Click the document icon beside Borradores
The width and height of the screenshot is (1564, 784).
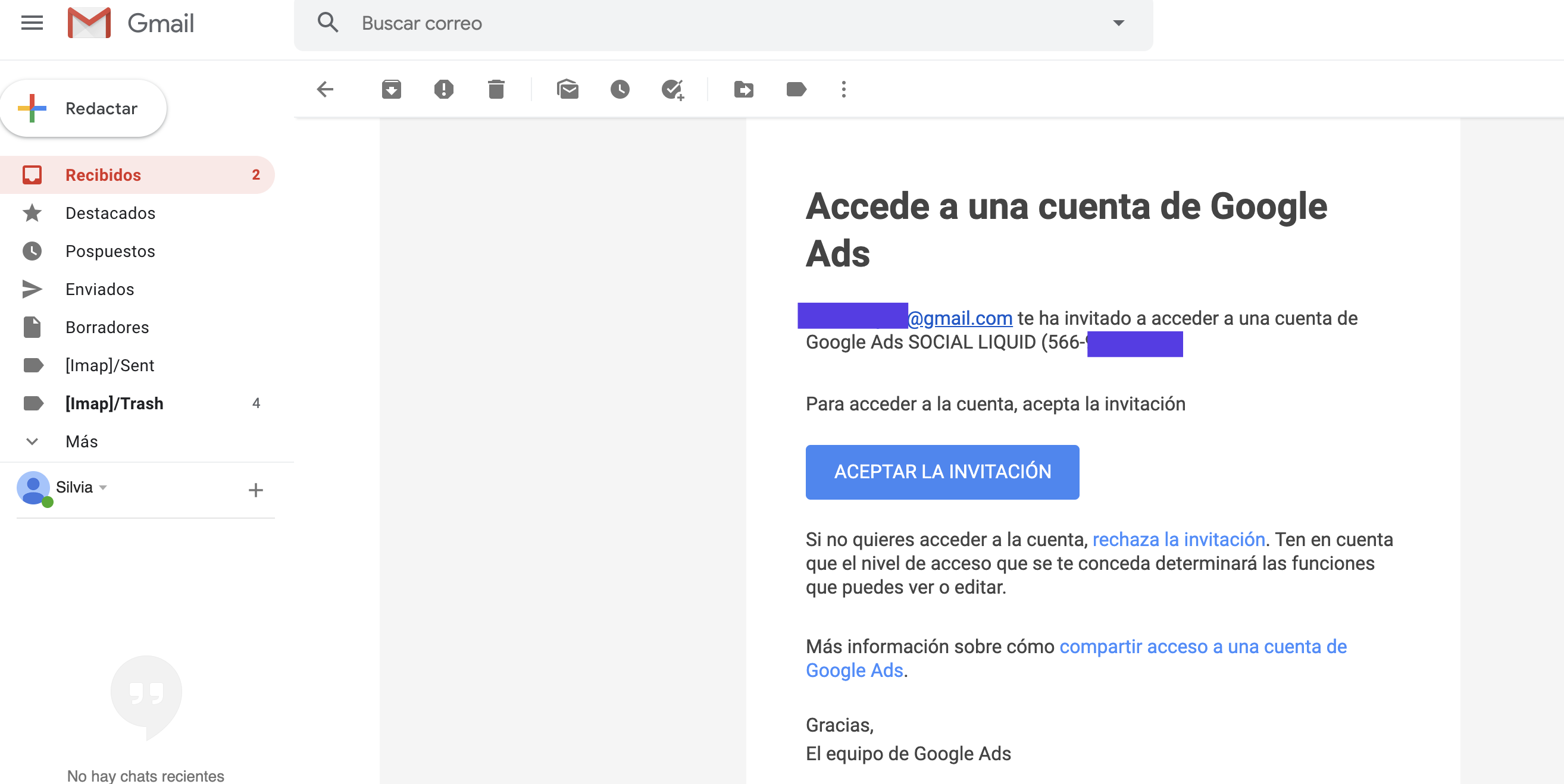point(32,327)
